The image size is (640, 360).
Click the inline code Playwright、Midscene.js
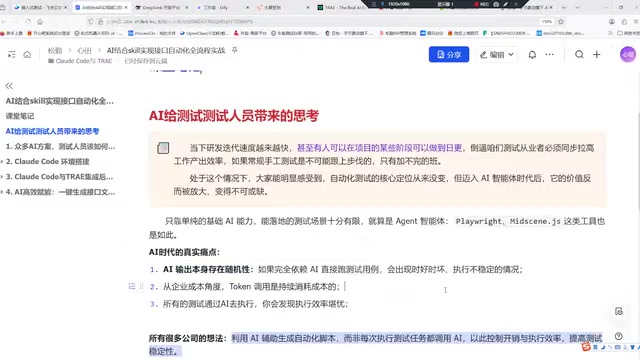pyautogui.click(x=508, y=221)
